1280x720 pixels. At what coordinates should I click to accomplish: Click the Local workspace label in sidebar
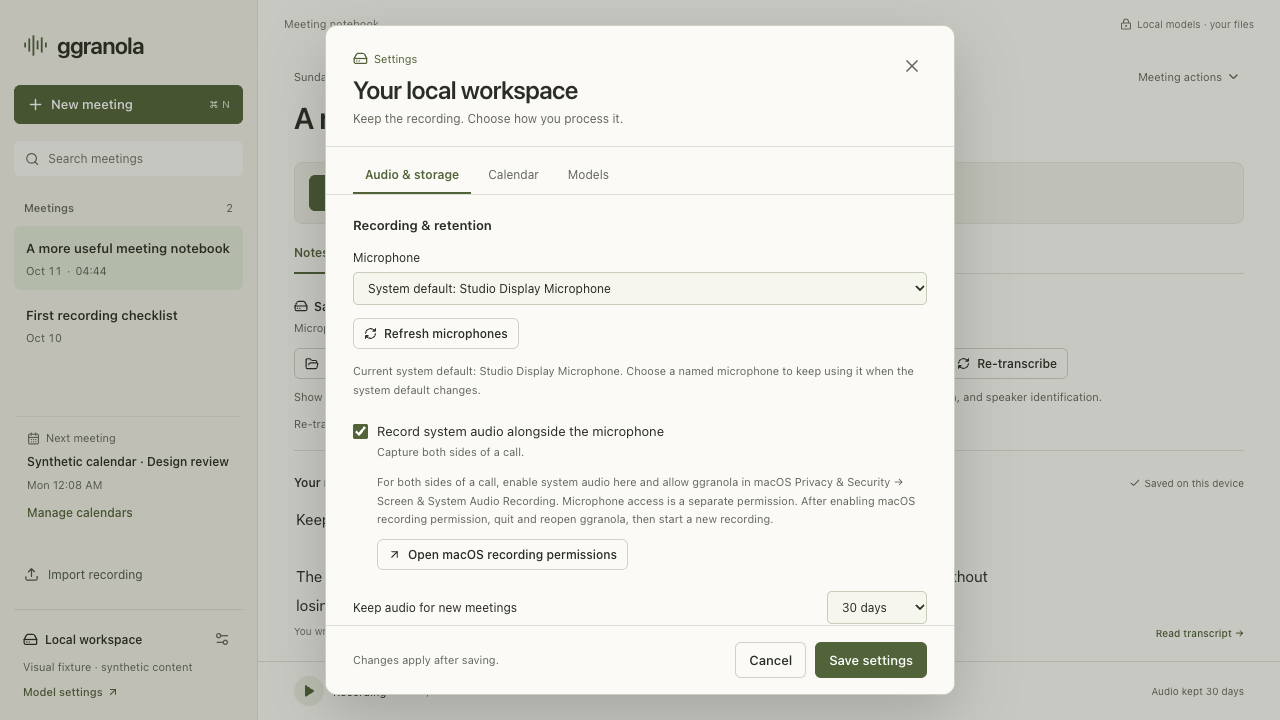93,640
